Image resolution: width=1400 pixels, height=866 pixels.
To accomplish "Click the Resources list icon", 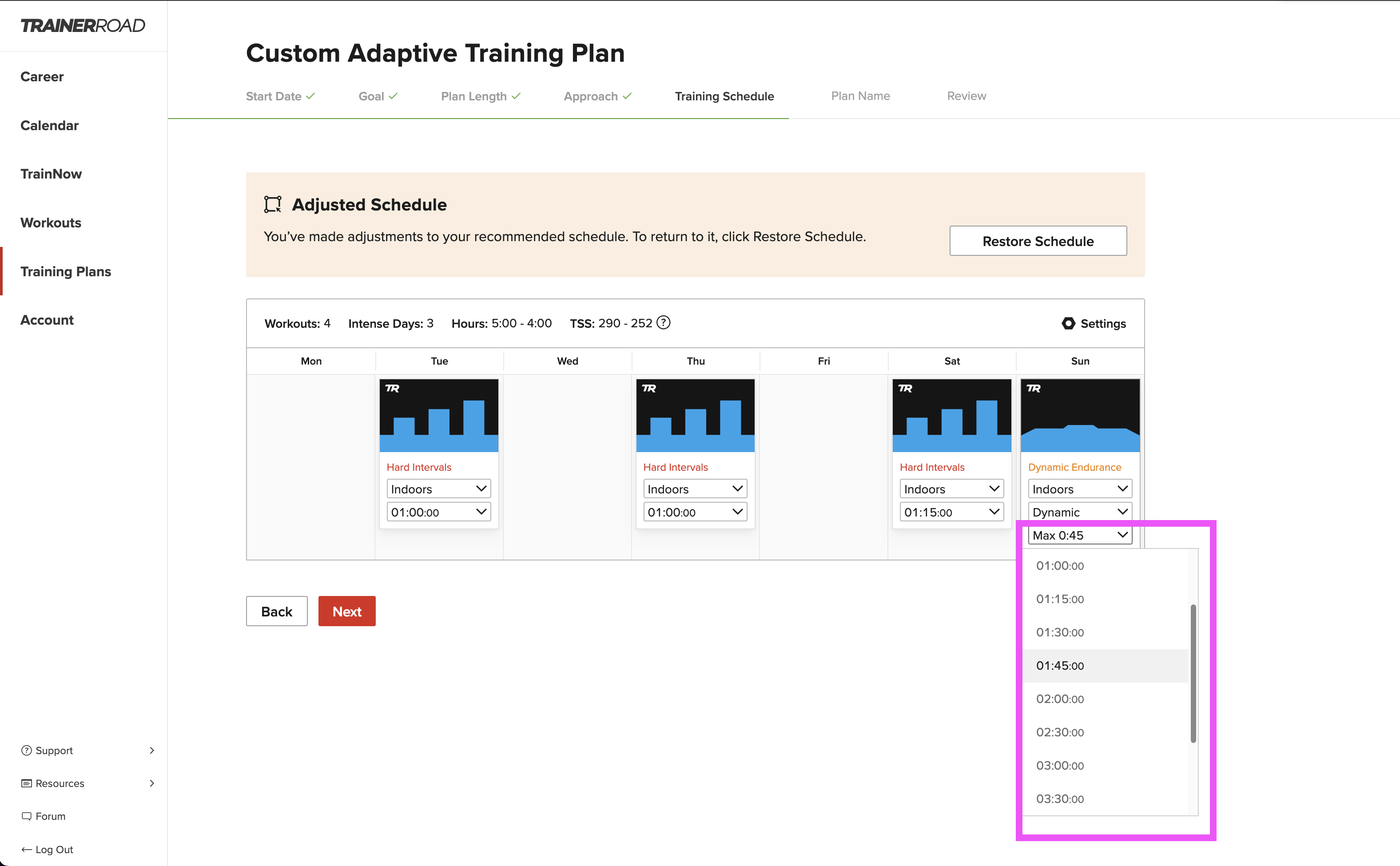I will (x=26, y=783).
